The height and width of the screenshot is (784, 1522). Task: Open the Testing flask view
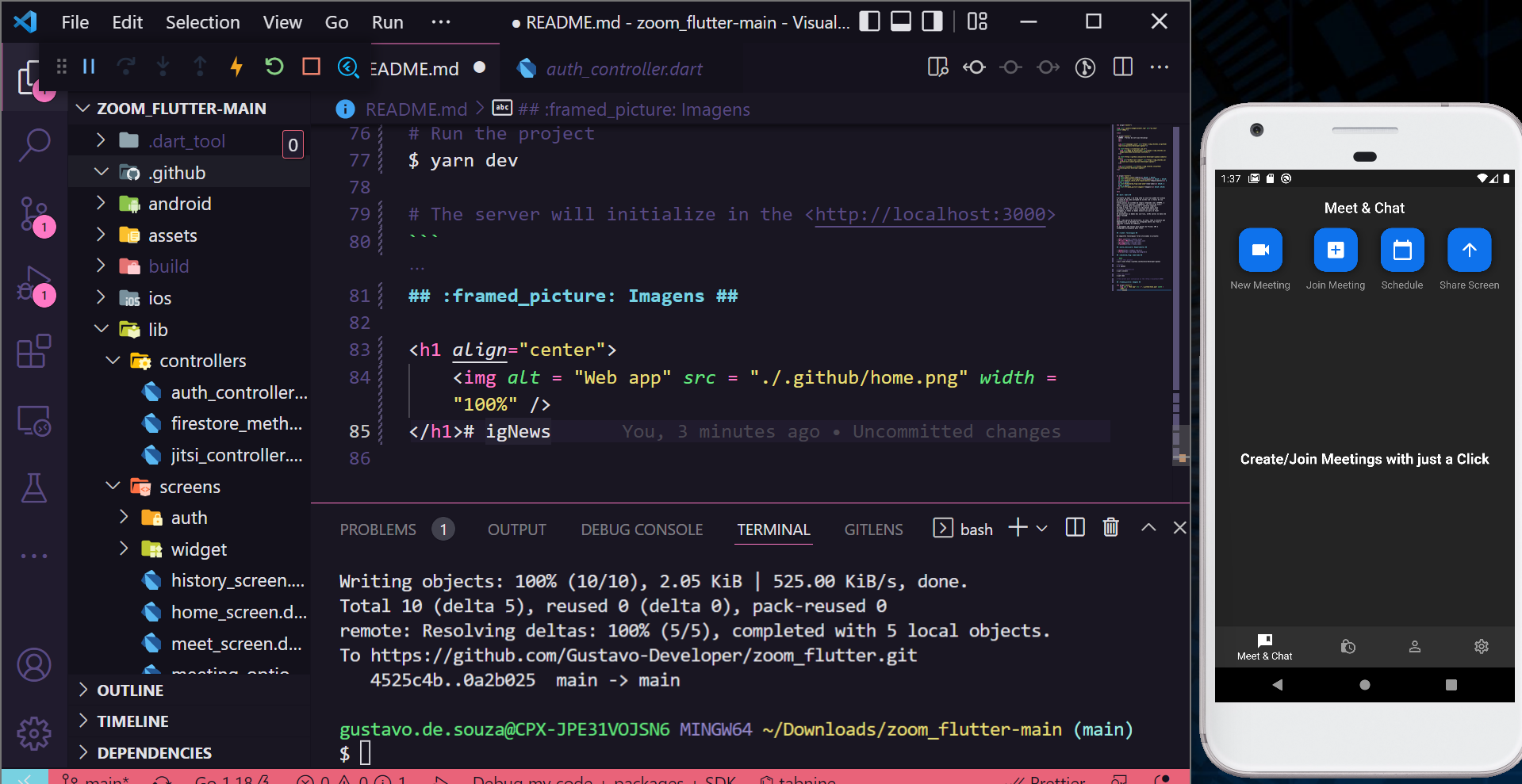click(x=34, y=488)
